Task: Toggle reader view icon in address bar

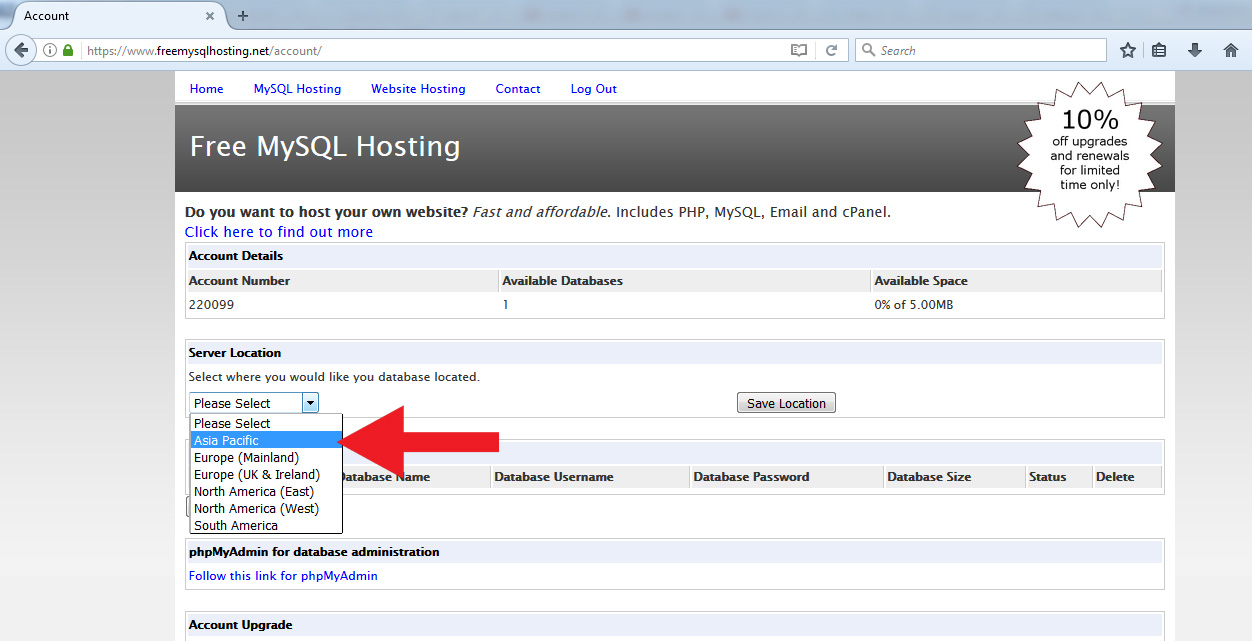Action: coord(798,50)
